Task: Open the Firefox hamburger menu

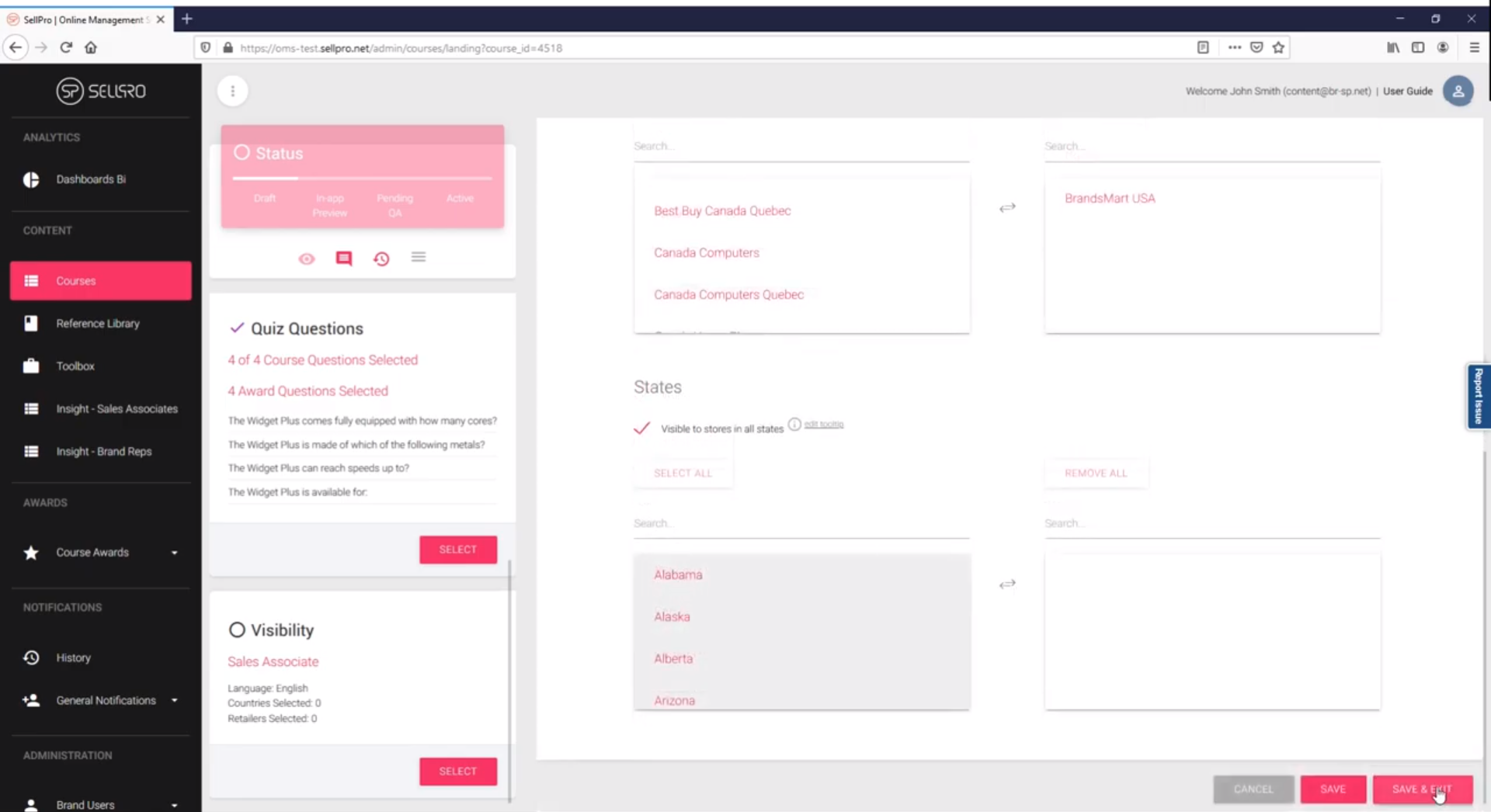Action: [1474, 47]
